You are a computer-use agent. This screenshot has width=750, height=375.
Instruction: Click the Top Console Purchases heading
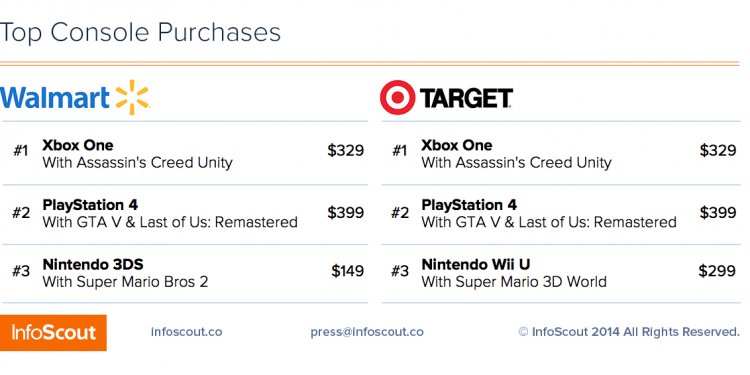(x=140, y=33)
